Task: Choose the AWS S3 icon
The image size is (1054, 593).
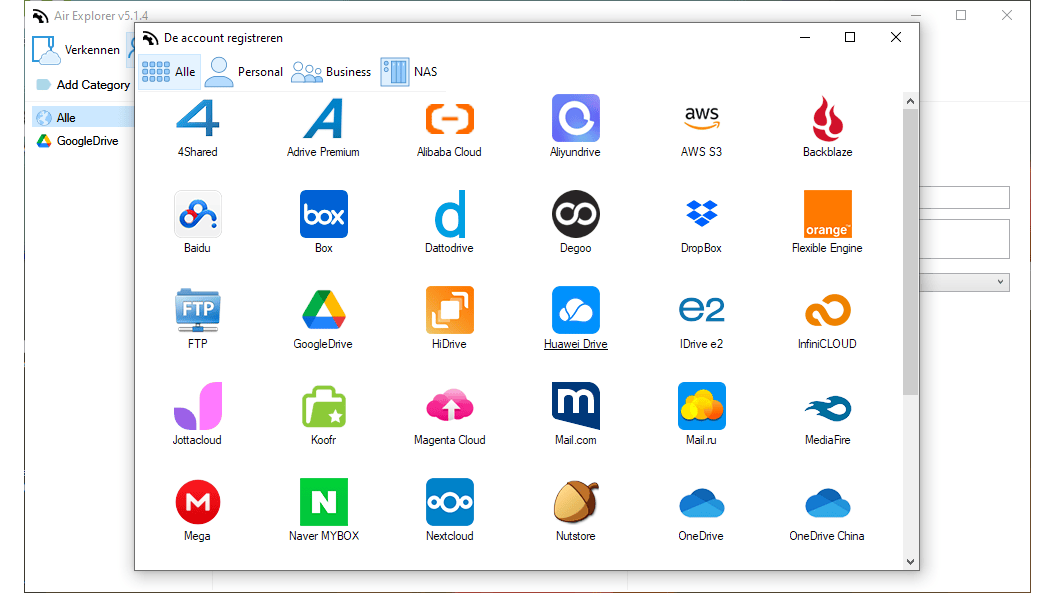Action: coord(702,118)
